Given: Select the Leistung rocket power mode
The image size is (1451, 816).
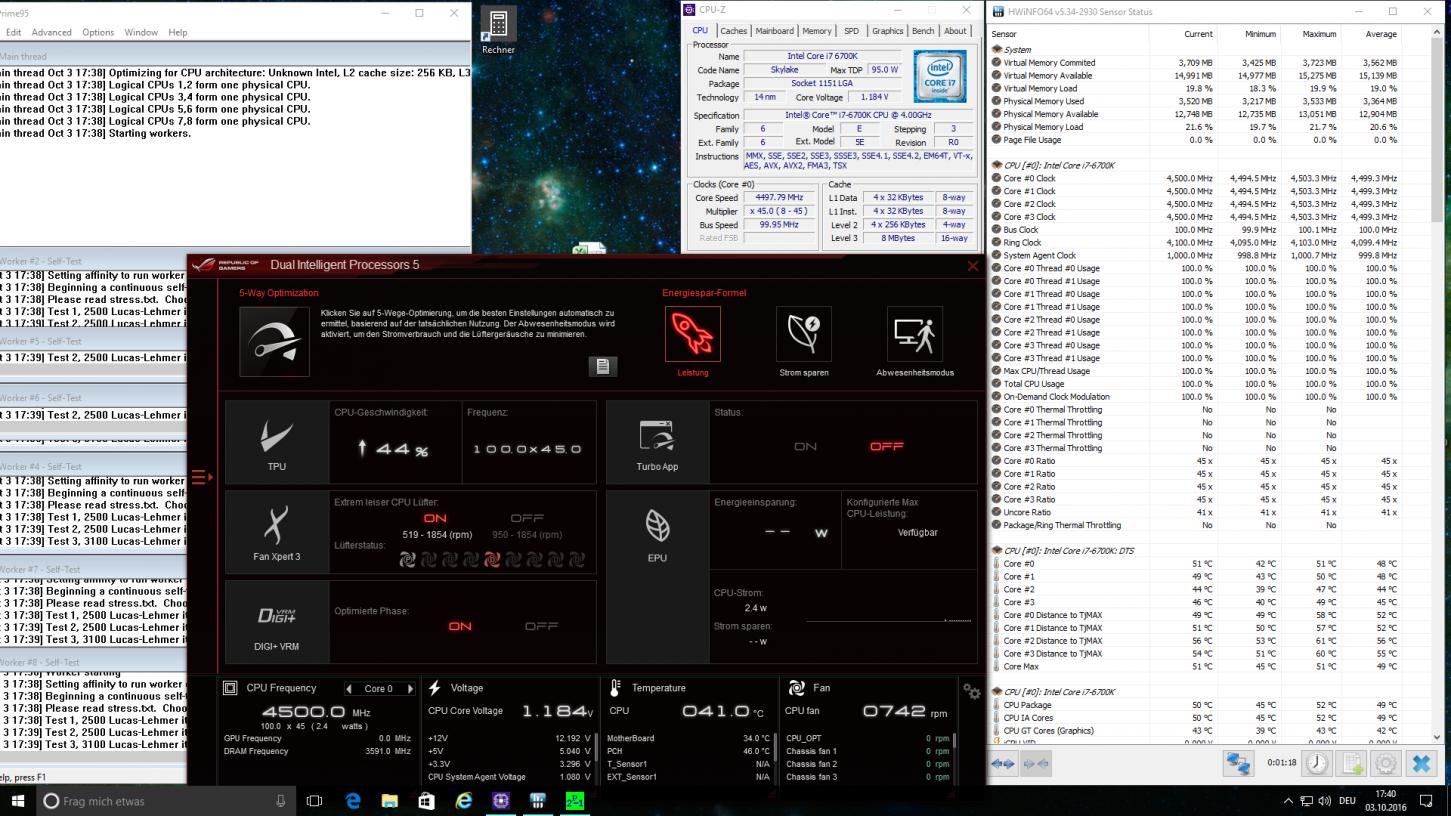Looking at the screenshot, I should 692,334.
